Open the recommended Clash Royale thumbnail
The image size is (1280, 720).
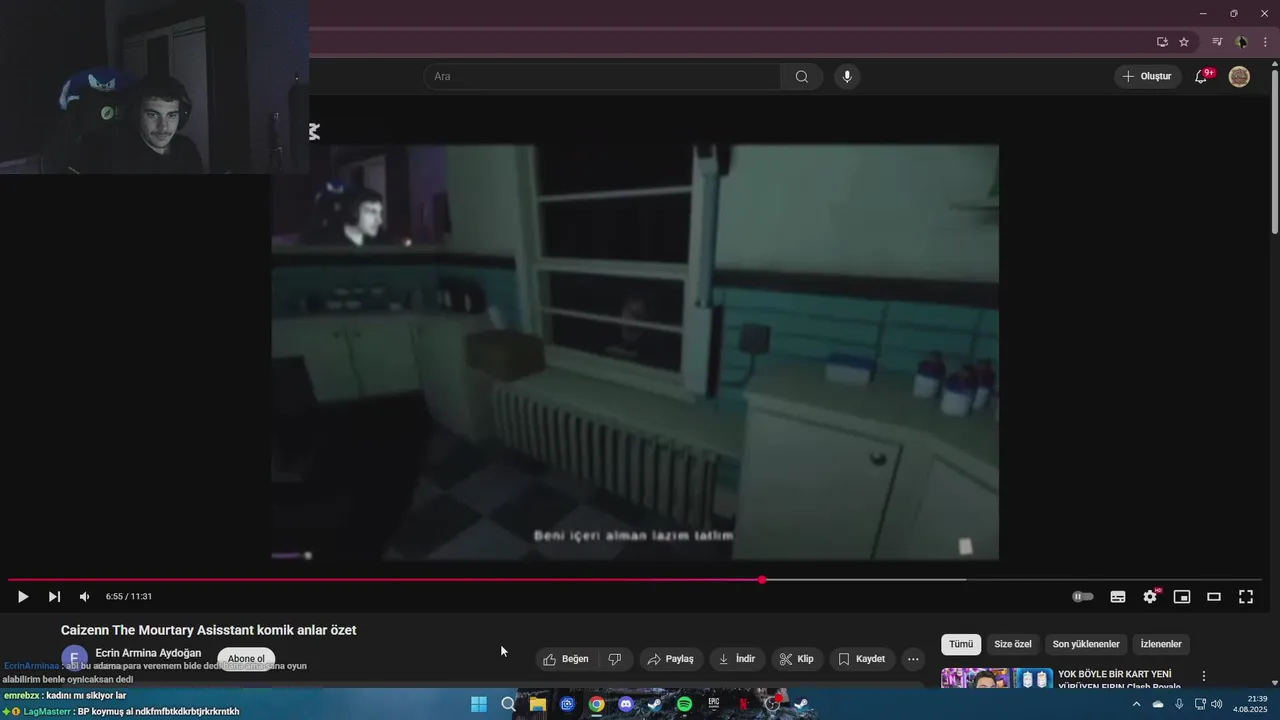click(x=997, y=678)
